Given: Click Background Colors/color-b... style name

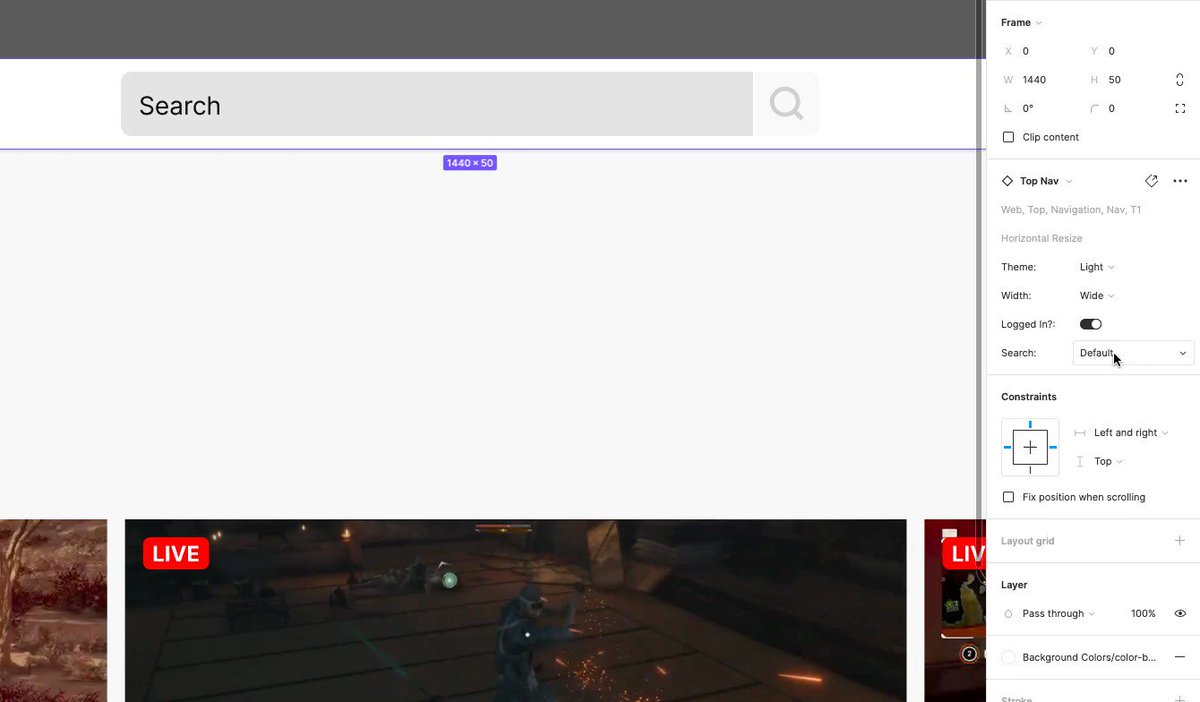Looking at the screenshot, I should click(x=1089, y=657).
